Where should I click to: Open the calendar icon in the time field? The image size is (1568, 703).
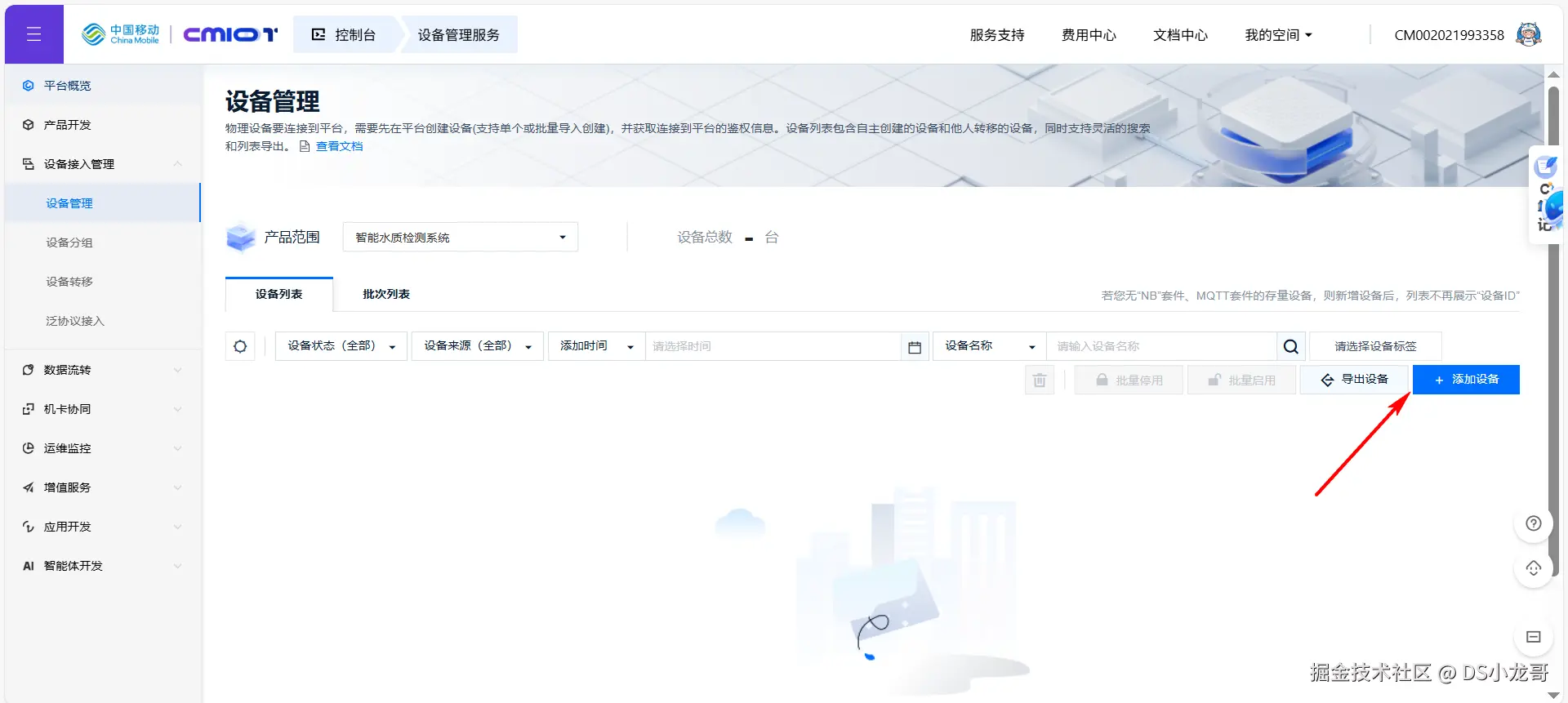pos(915,347)
